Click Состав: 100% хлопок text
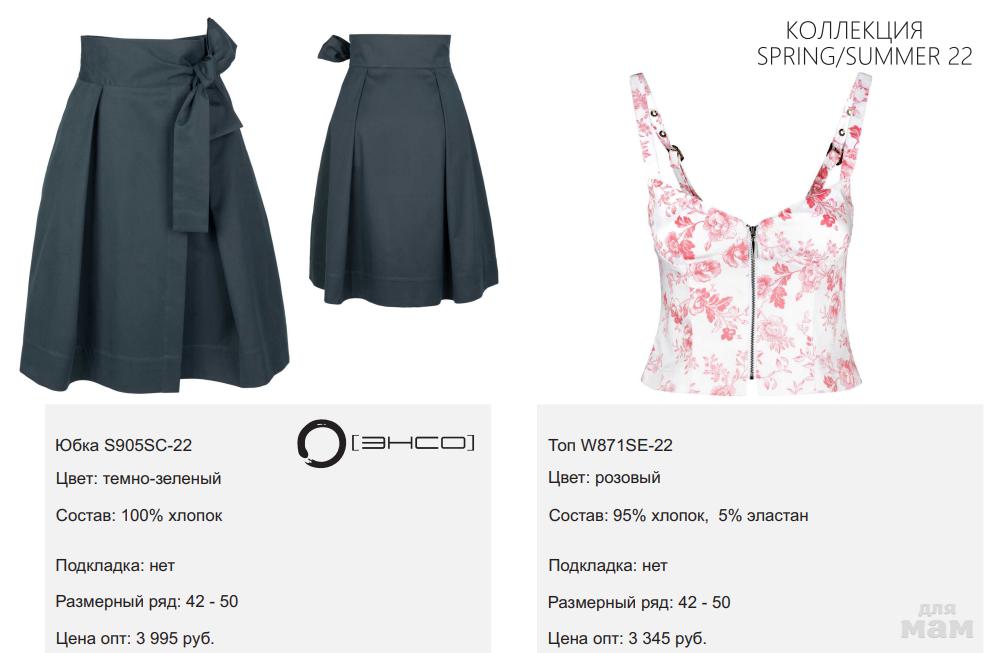989x653 pixels. 139,515
